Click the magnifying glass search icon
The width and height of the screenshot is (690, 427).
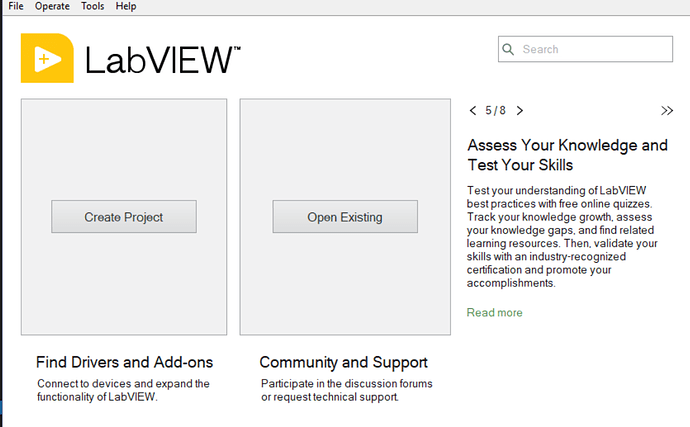coord(508,49)
